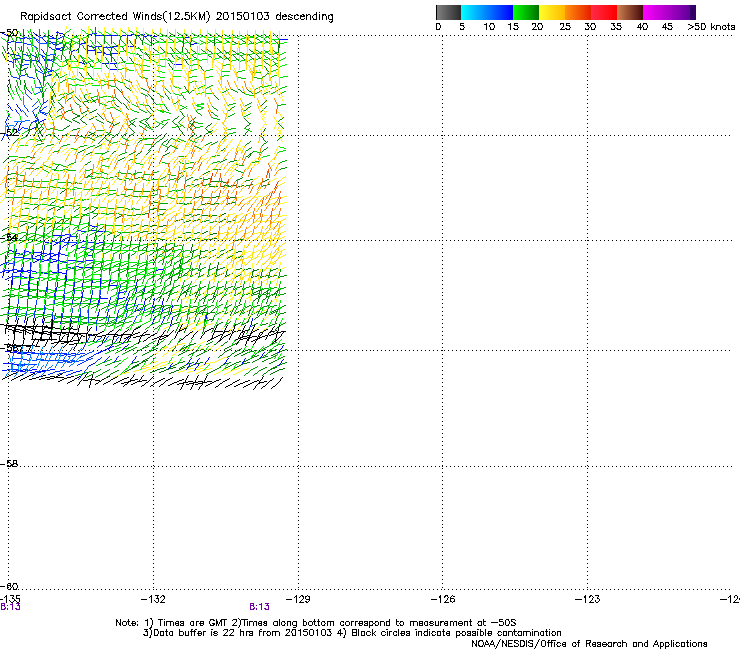Screen dimensions: 740x650
Task: Click the '10' legend scale label
Action: [x=489, y=27]
